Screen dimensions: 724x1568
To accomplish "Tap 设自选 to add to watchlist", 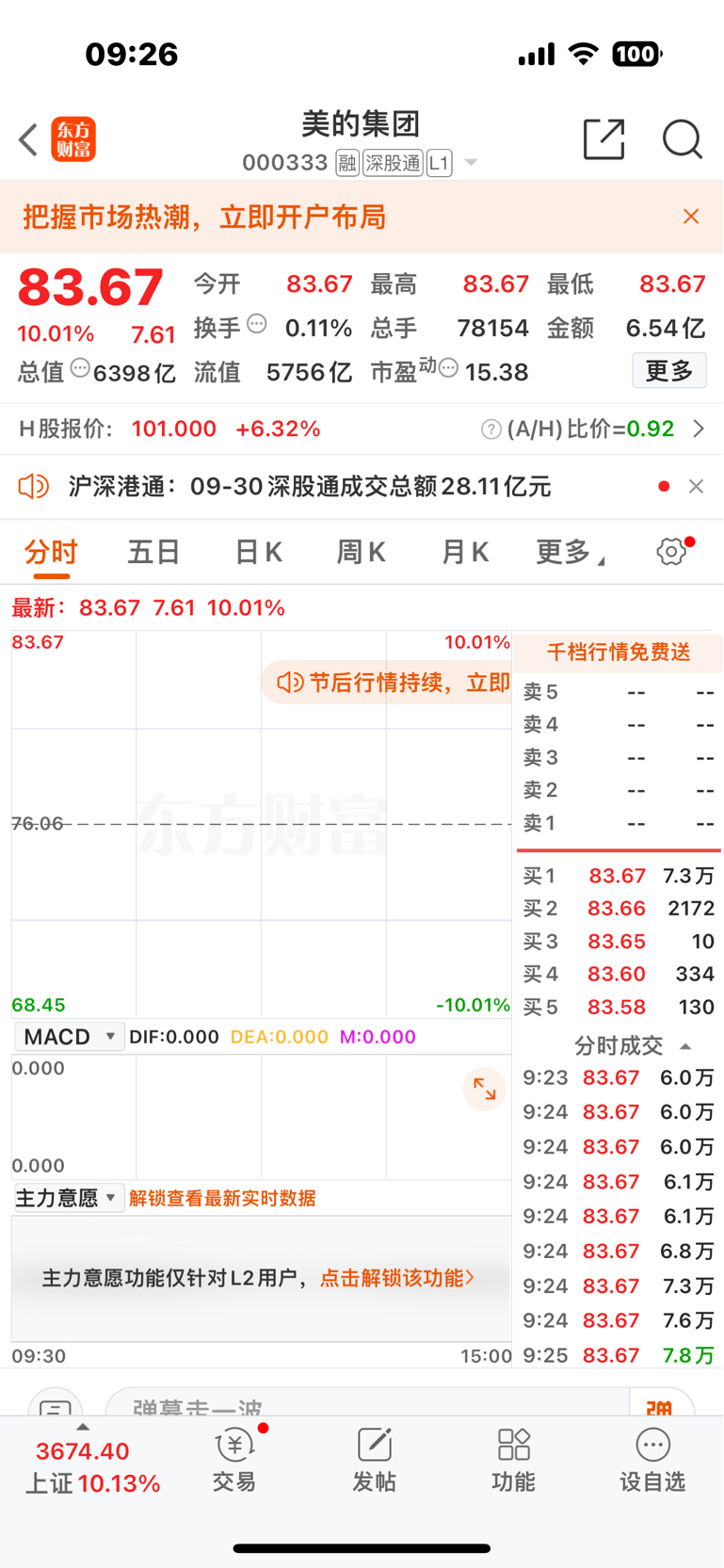I will 652,1461.
